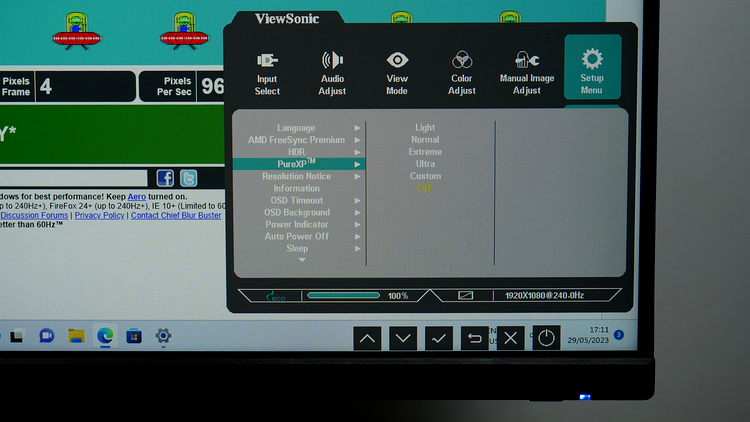Click the Twitter share icon
Image resolution: width=750 pixels, height=422 pixels.
tap(188, 178)
